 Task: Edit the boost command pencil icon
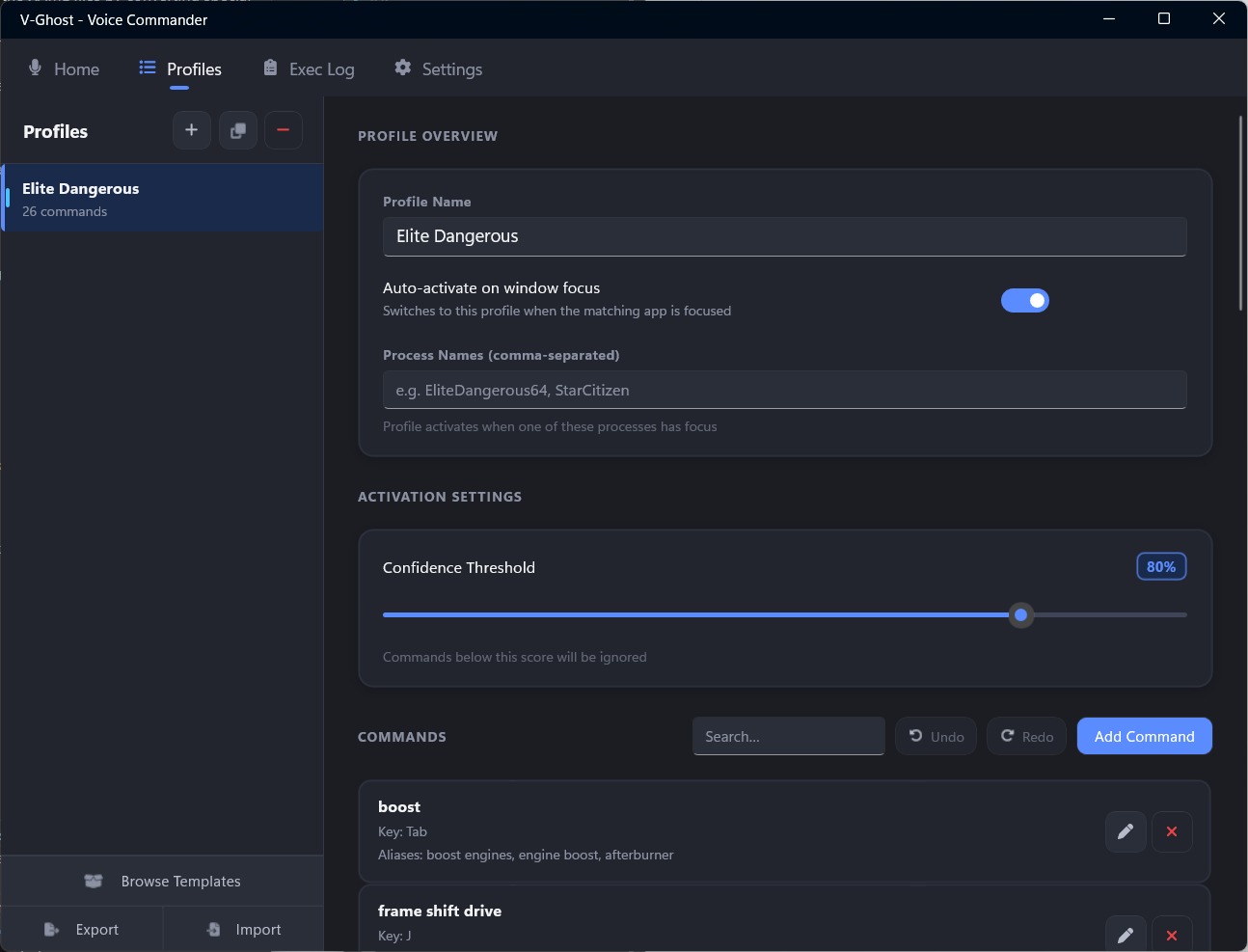click(x=1125, y=831)
